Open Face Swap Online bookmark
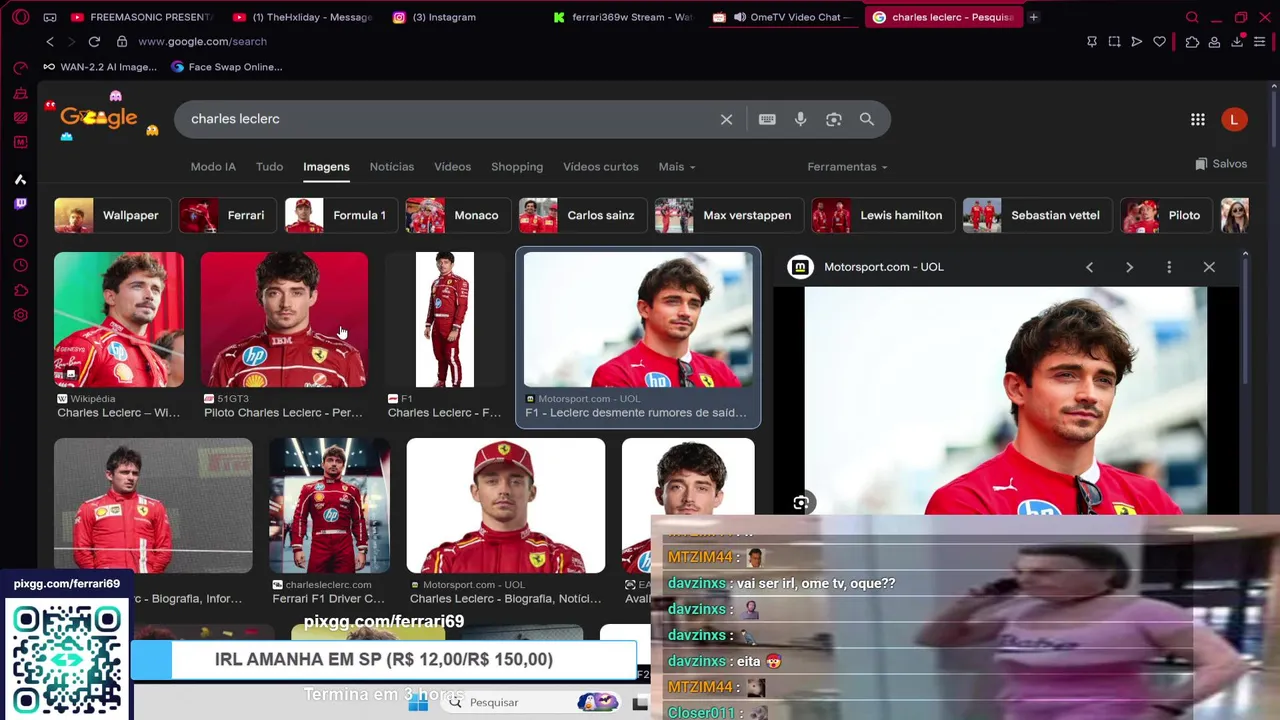The image size is (1280, 720). pos(227,67)
